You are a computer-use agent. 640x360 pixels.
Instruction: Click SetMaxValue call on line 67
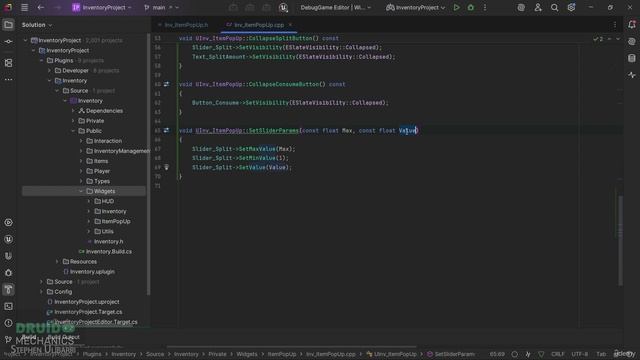[x=257, y=149]
